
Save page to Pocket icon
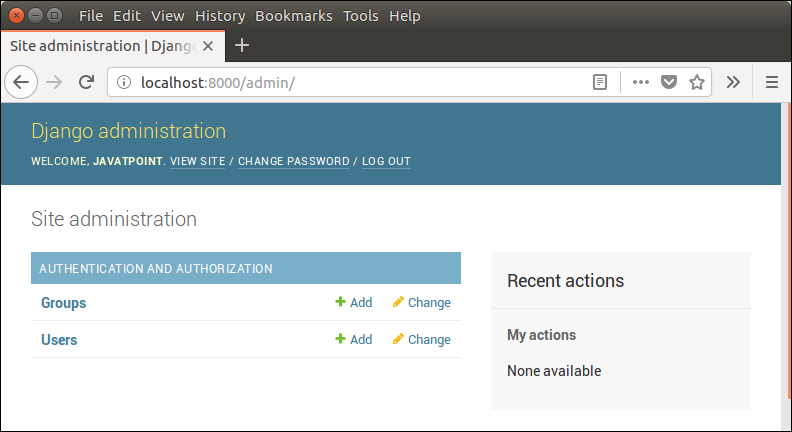pyautogui.click(x=669, y=82)
